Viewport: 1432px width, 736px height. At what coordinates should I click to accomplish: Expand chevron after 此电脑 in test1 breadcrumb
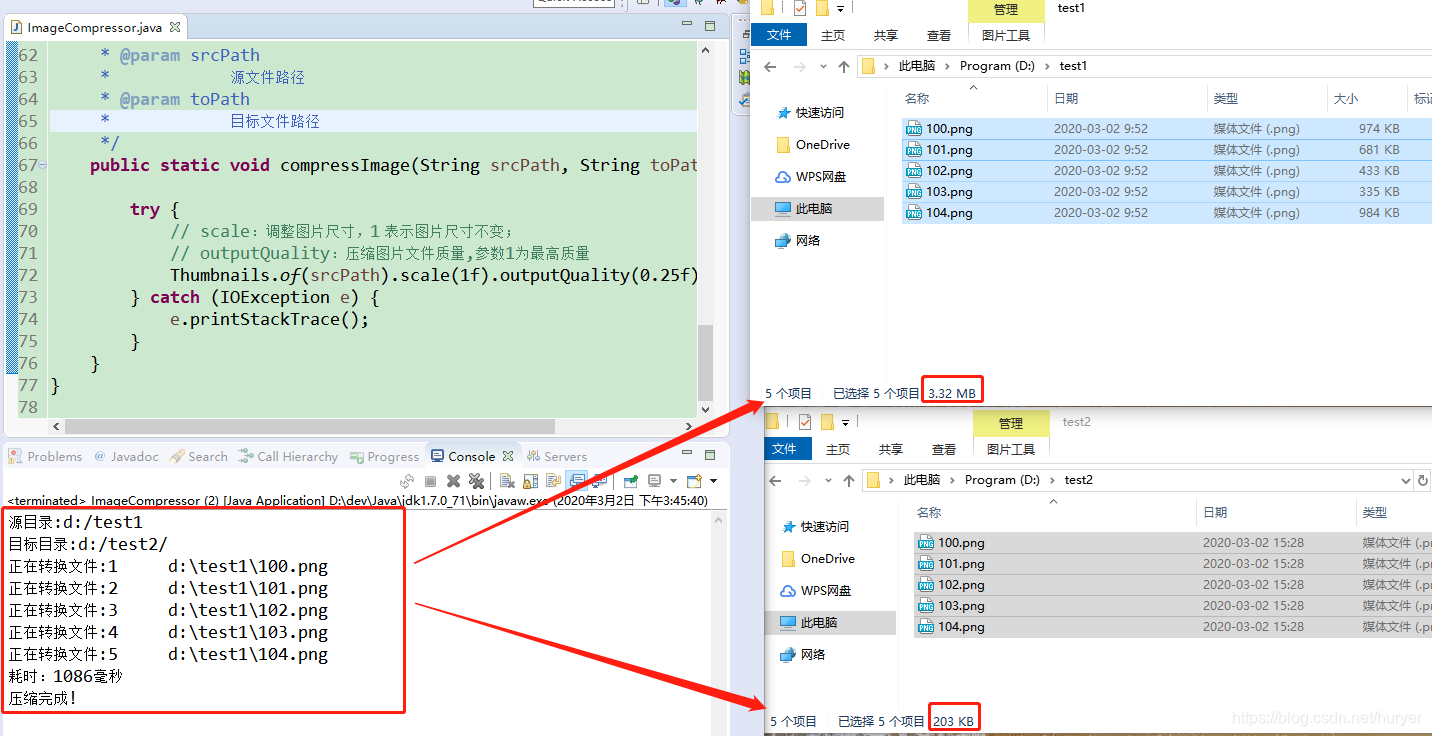[947, 66]
